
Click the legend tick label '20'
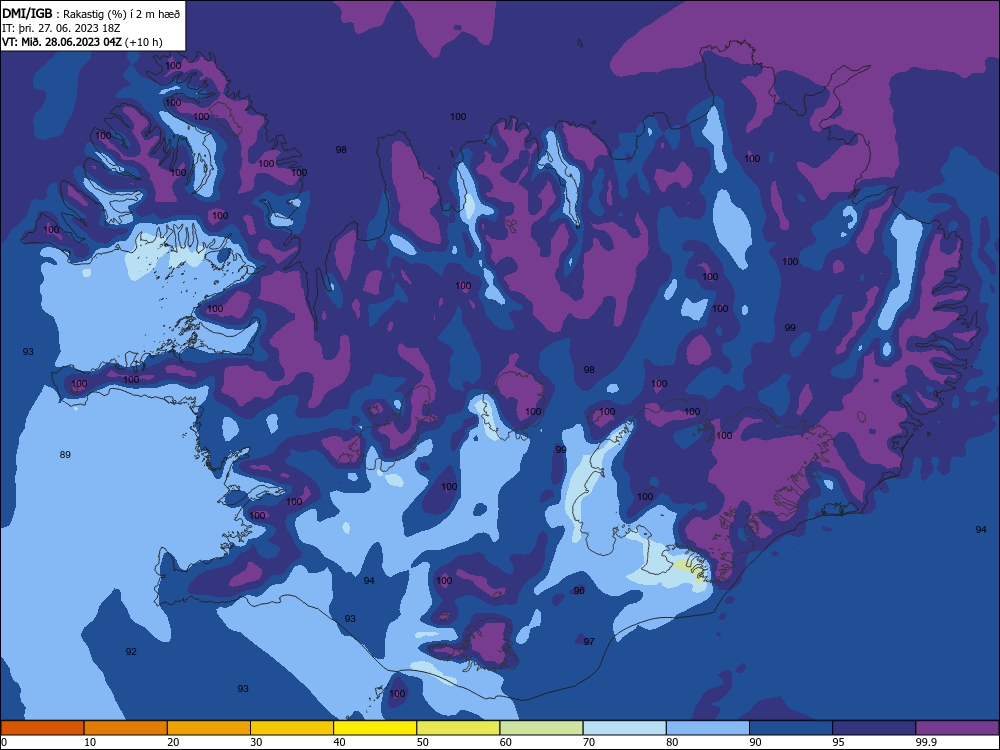point(173,742)
